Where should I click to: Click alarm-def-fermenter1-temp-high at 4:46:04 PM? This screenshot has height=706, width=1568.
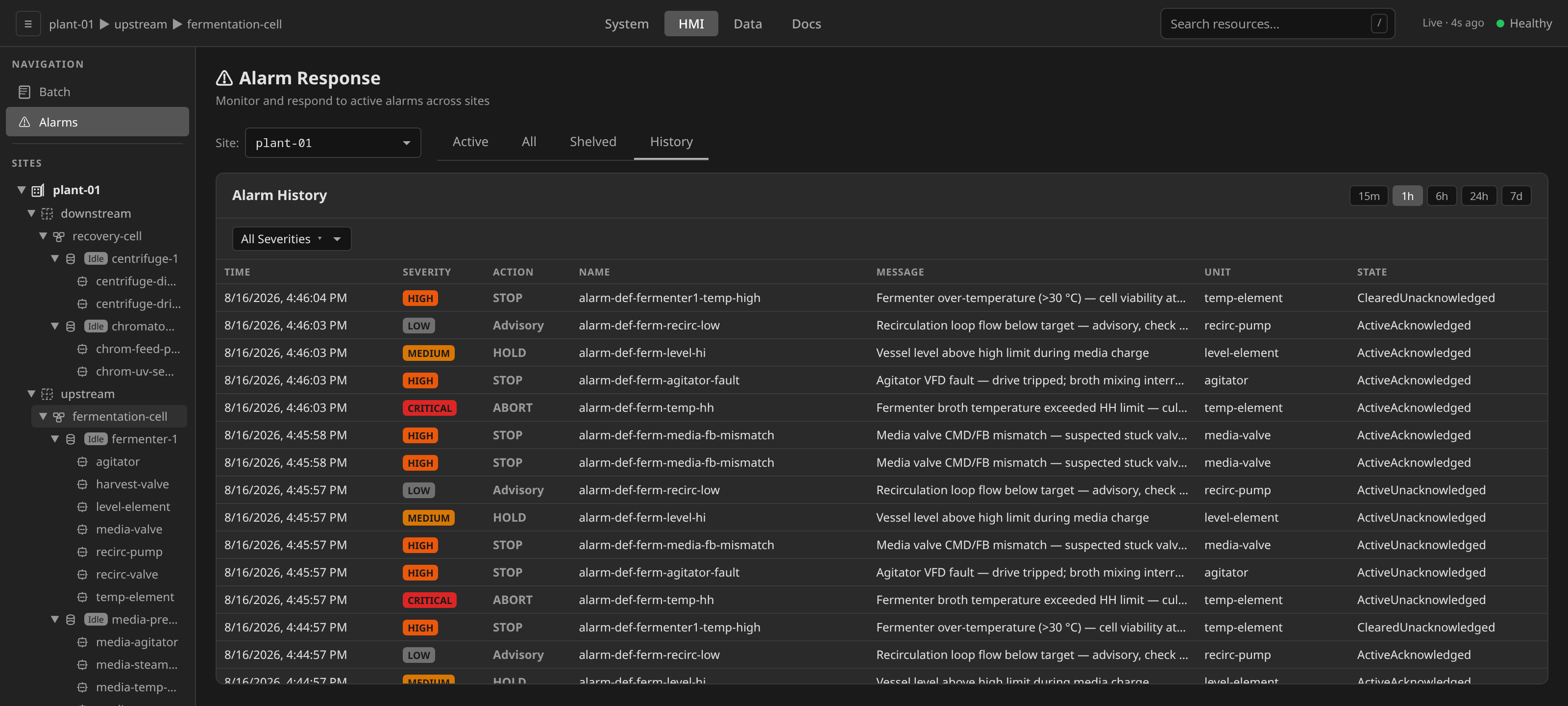pyautogui.click(x=669, y=298)
